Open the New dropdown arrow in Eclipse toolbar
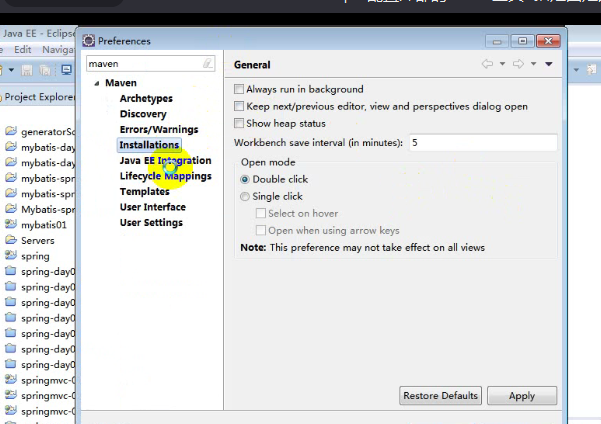Image resolution: width=601 pixels, height=424 pixels. [11, 70]
